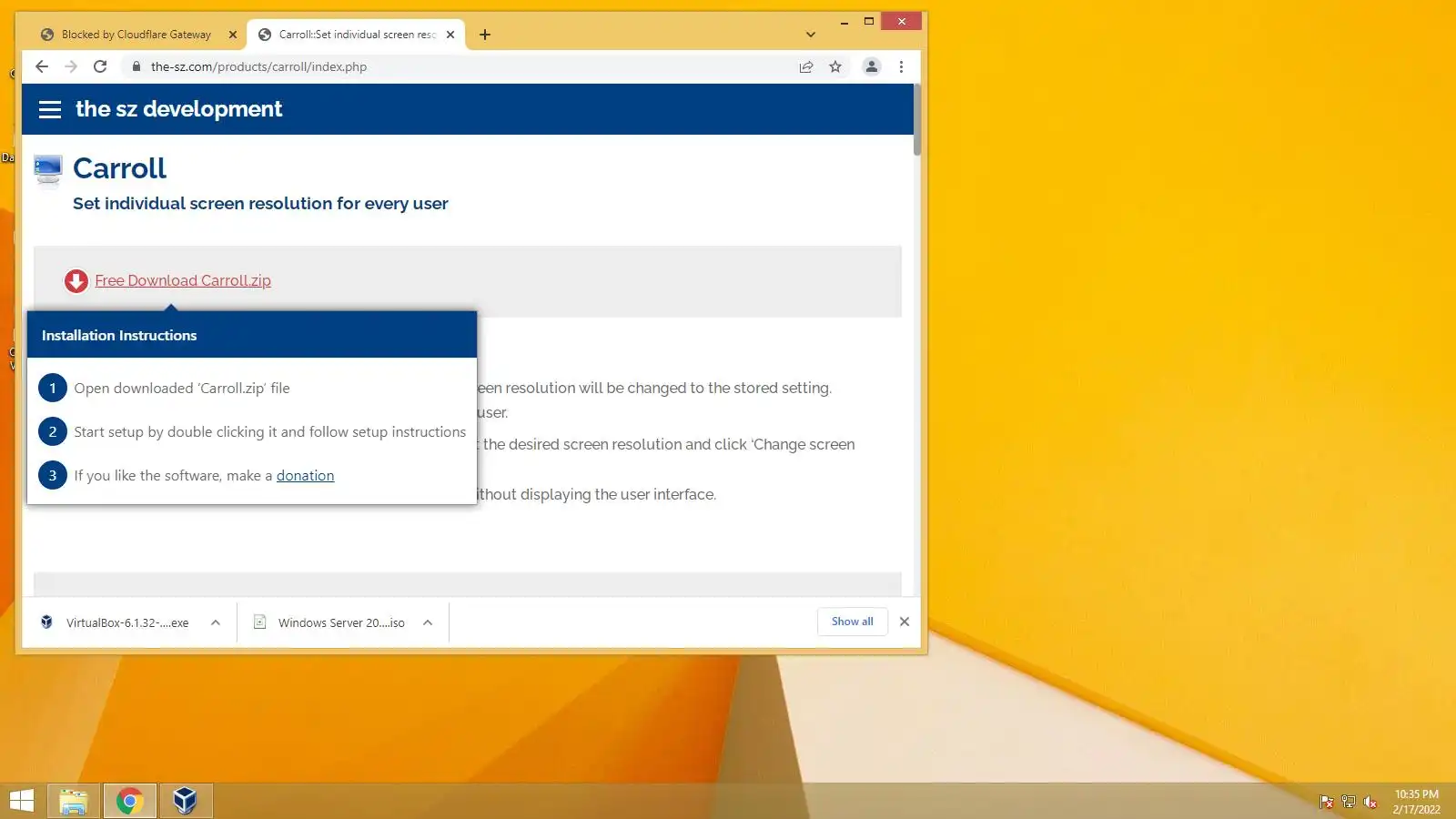The width and height of the screenshot is (1456, 819).
Task: Open Chrome's three-dot menu
Action: 901,66
